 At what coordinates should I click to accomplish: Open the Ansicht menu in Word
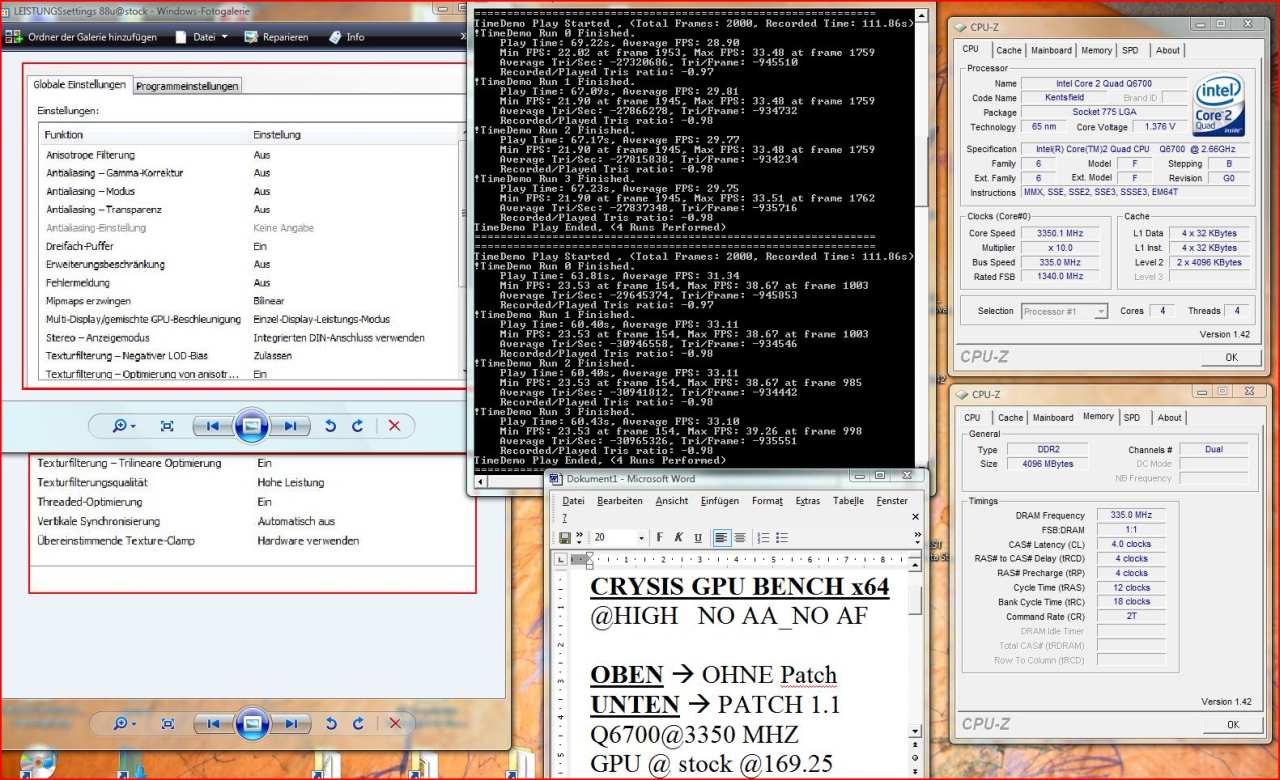[672, 501]
